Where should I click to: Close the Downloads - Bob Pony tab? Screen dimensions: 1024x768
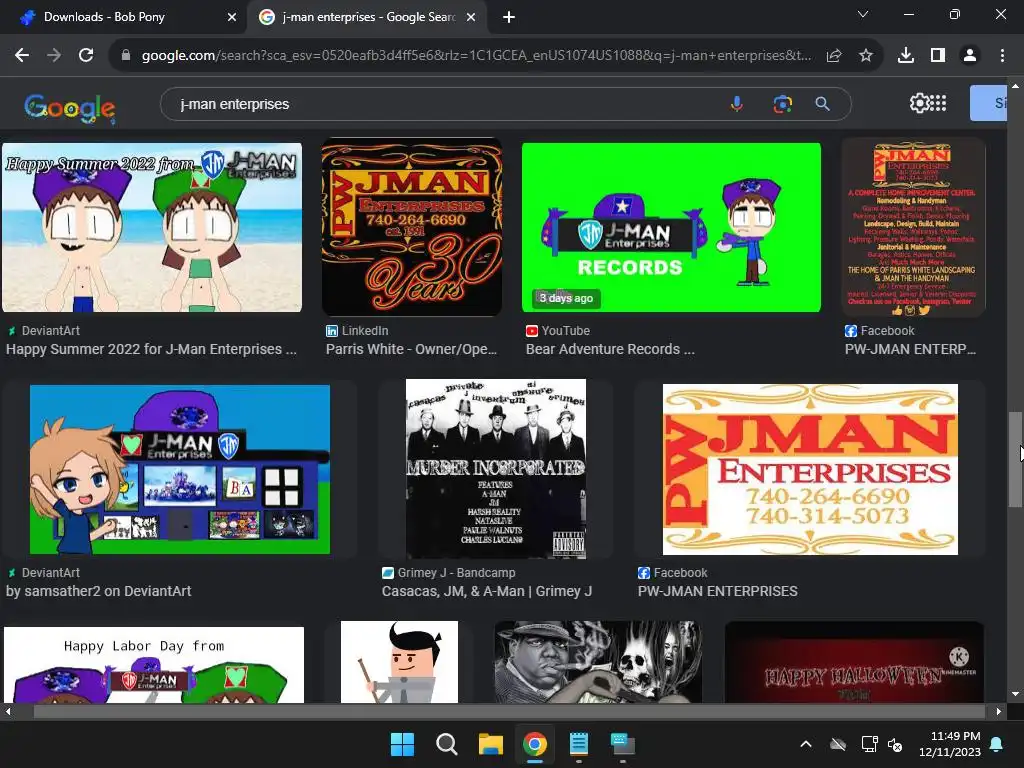(x=231, y=17)
